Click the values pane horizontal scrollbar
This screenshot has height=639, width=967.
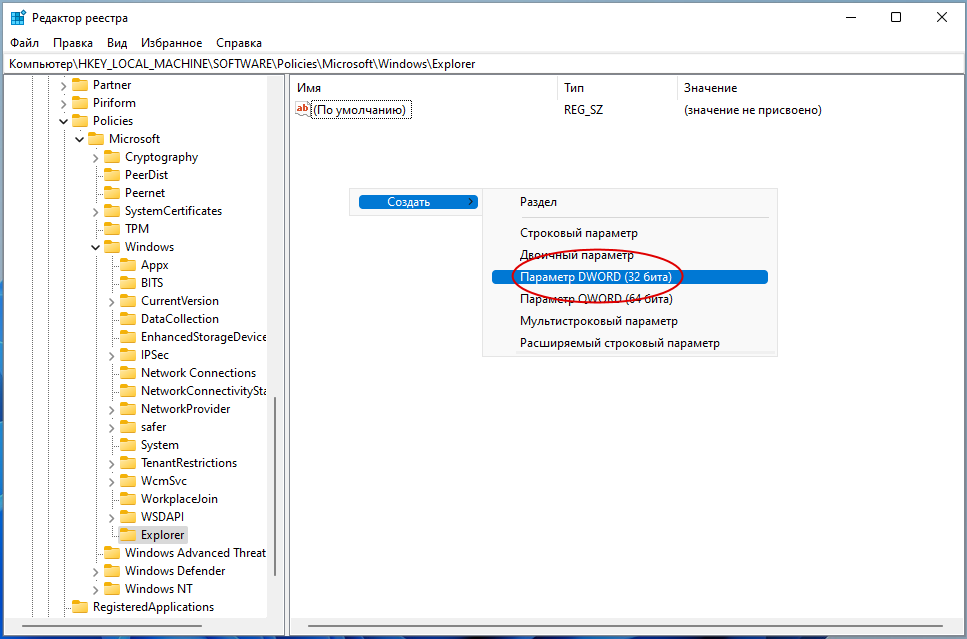[626, 627]
